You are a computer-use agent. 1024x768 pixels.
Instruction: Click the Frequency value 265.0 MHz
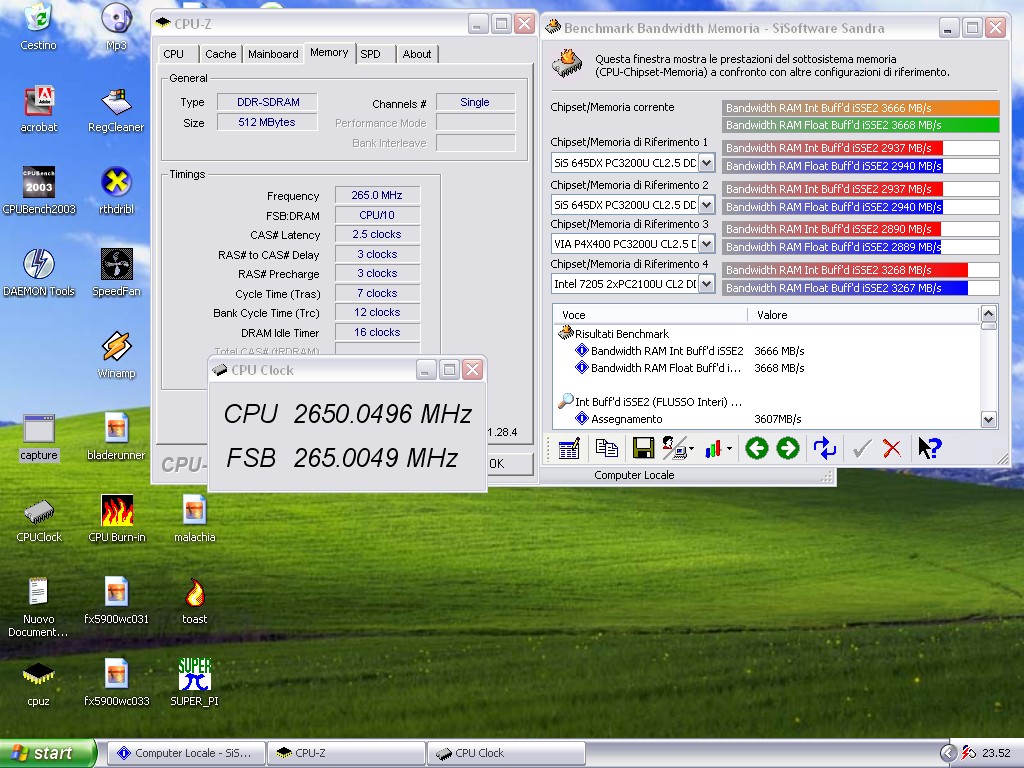tap(377, 195)
